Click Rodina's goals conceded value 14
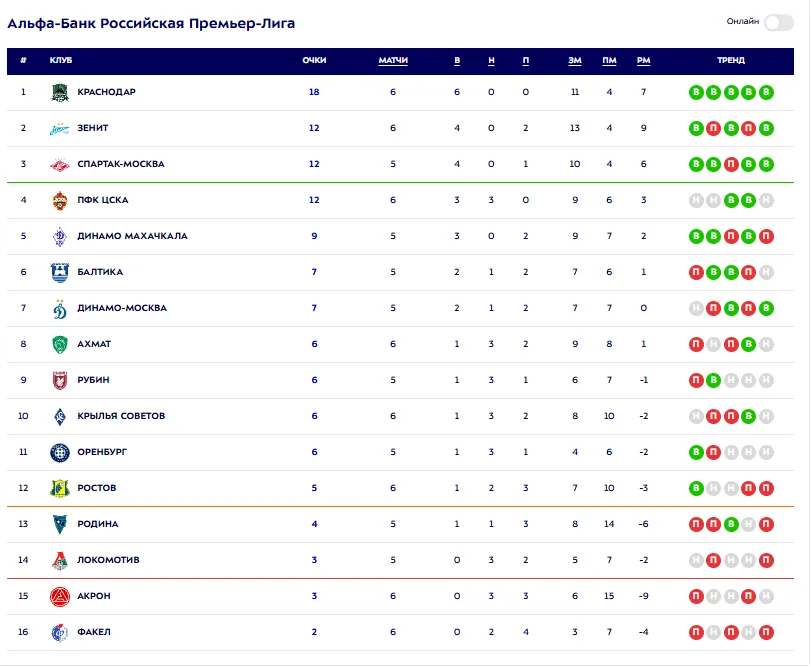 (609, 524)
